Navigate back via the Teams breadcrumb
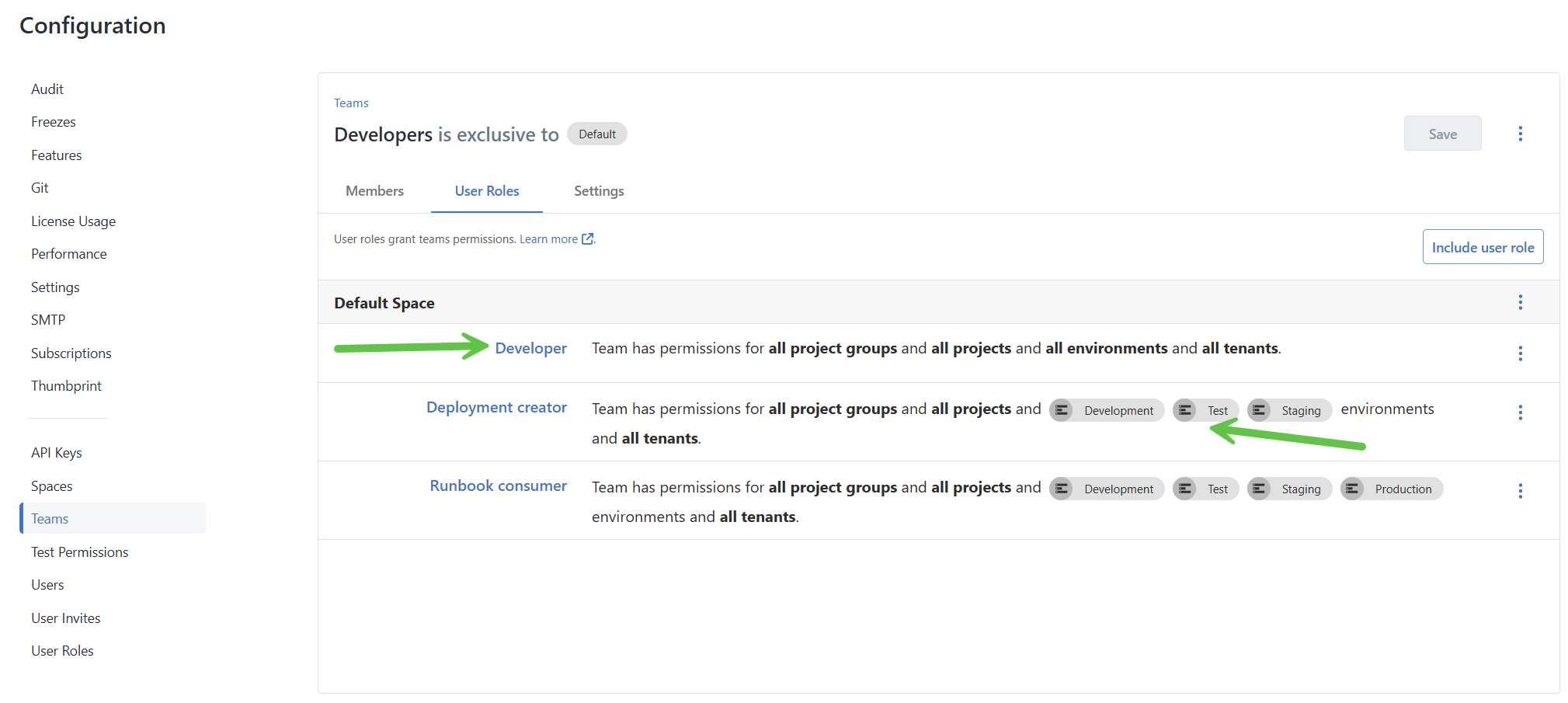The height and width of the screenshot is (703, 1568). (351, 103)
